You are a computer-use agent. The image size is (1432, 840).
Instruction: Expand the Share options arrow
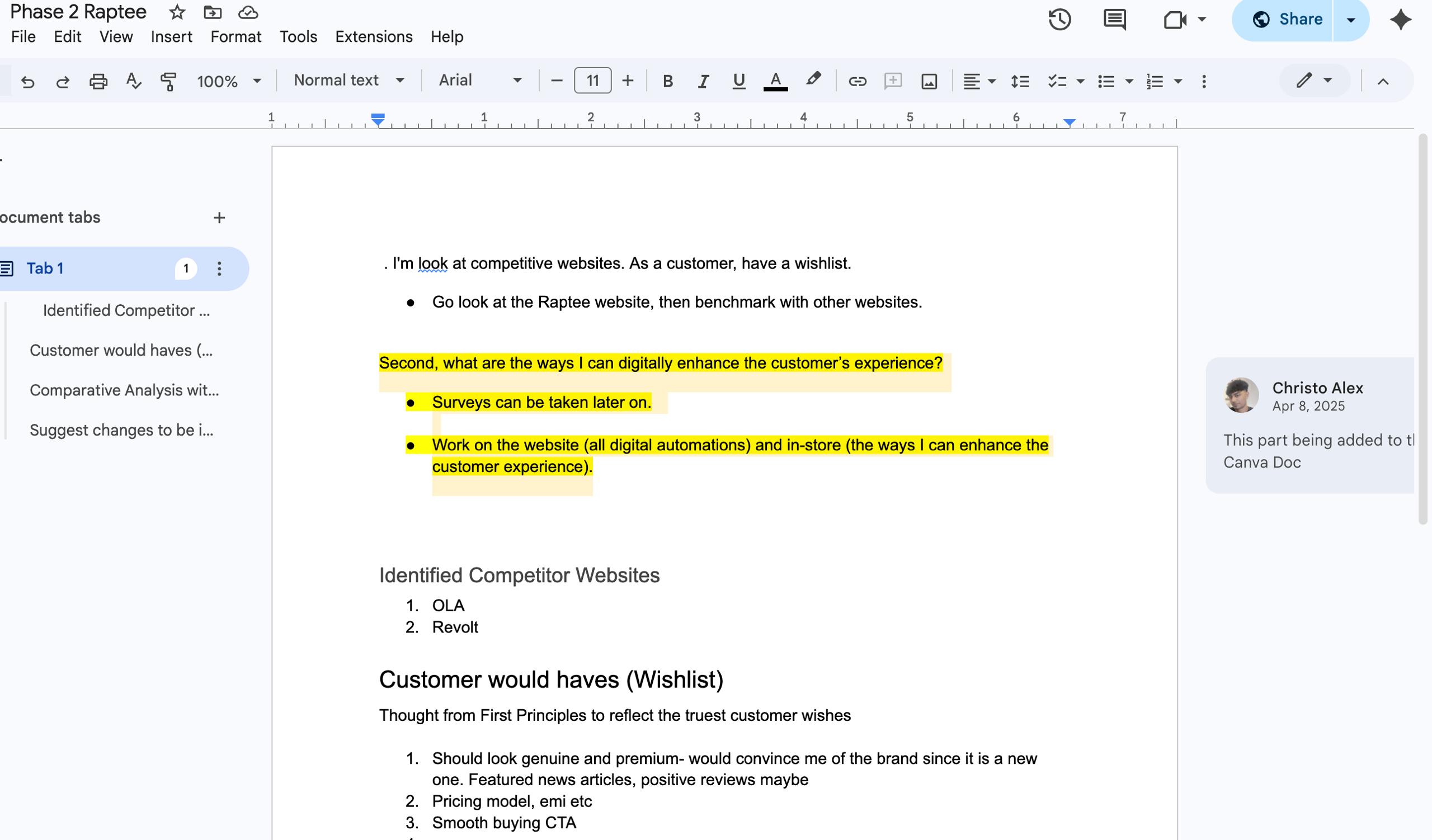1351,20
